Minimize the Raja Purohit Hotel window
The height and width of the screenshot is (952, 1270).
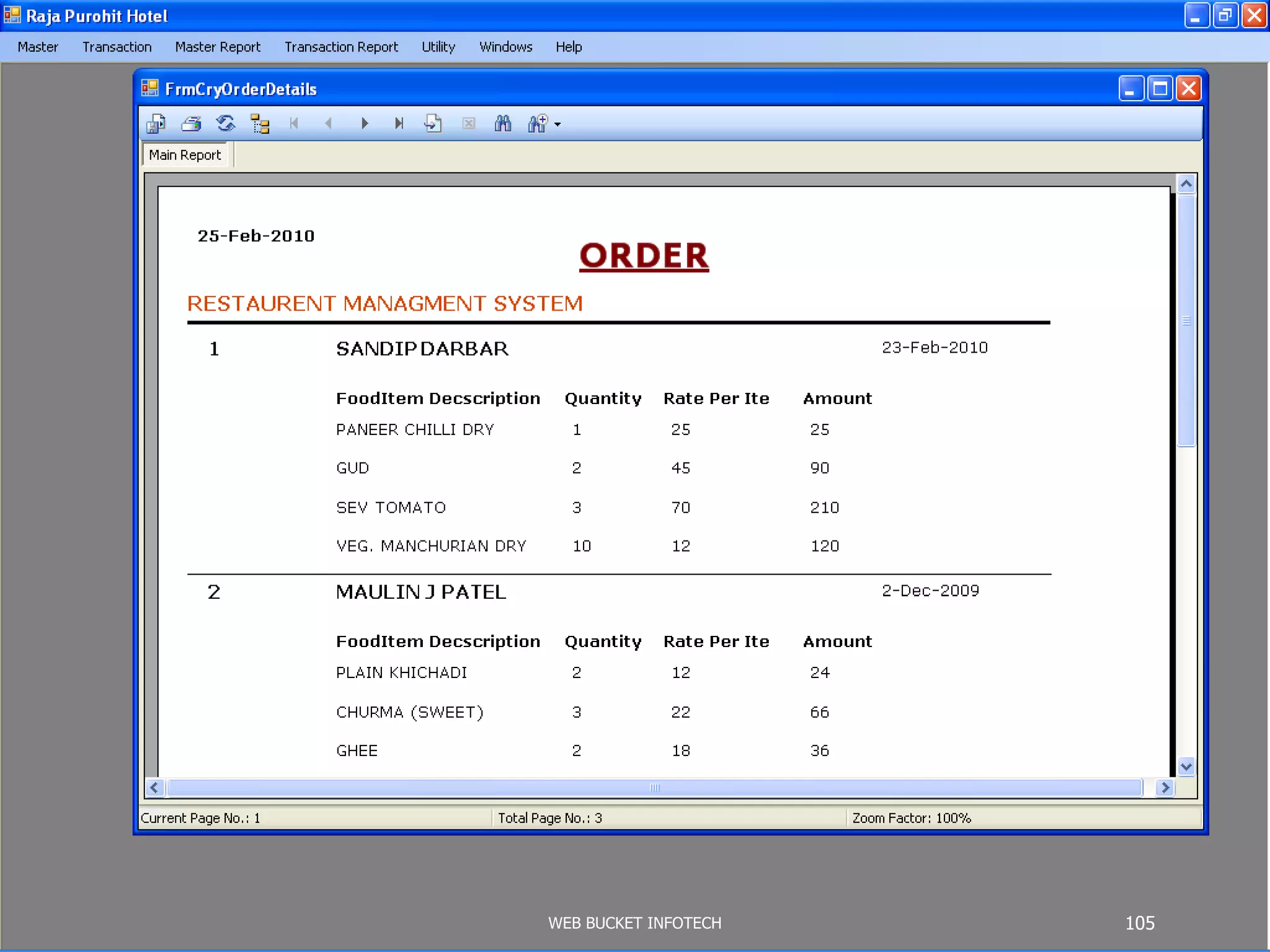1196,15
